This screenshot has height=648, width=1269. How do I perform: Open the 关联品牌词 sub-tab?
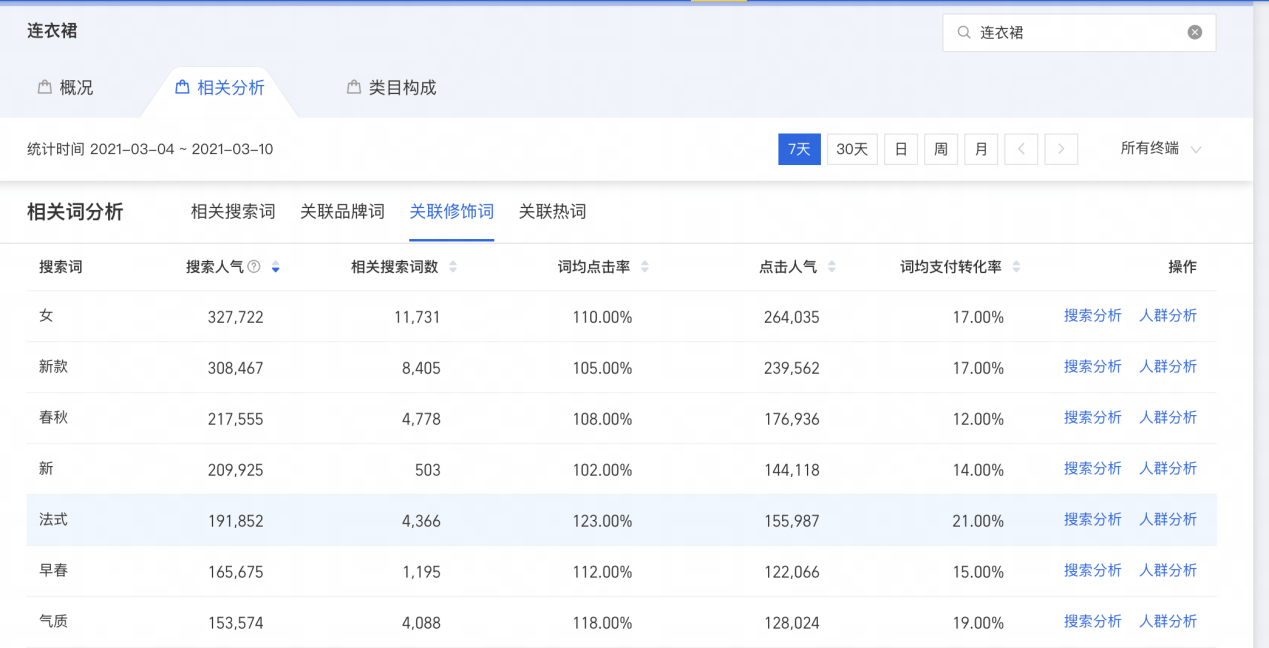pos(342,211)
